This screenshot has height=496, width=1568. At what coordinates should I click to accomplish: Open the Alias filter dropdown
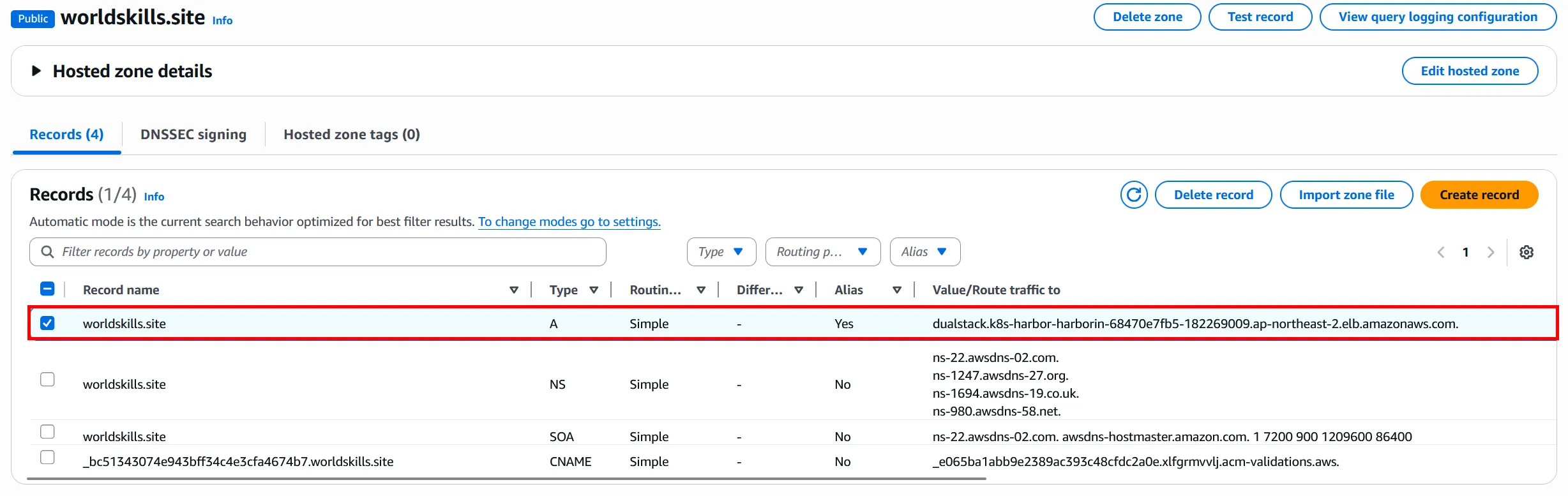pos(925,252)
